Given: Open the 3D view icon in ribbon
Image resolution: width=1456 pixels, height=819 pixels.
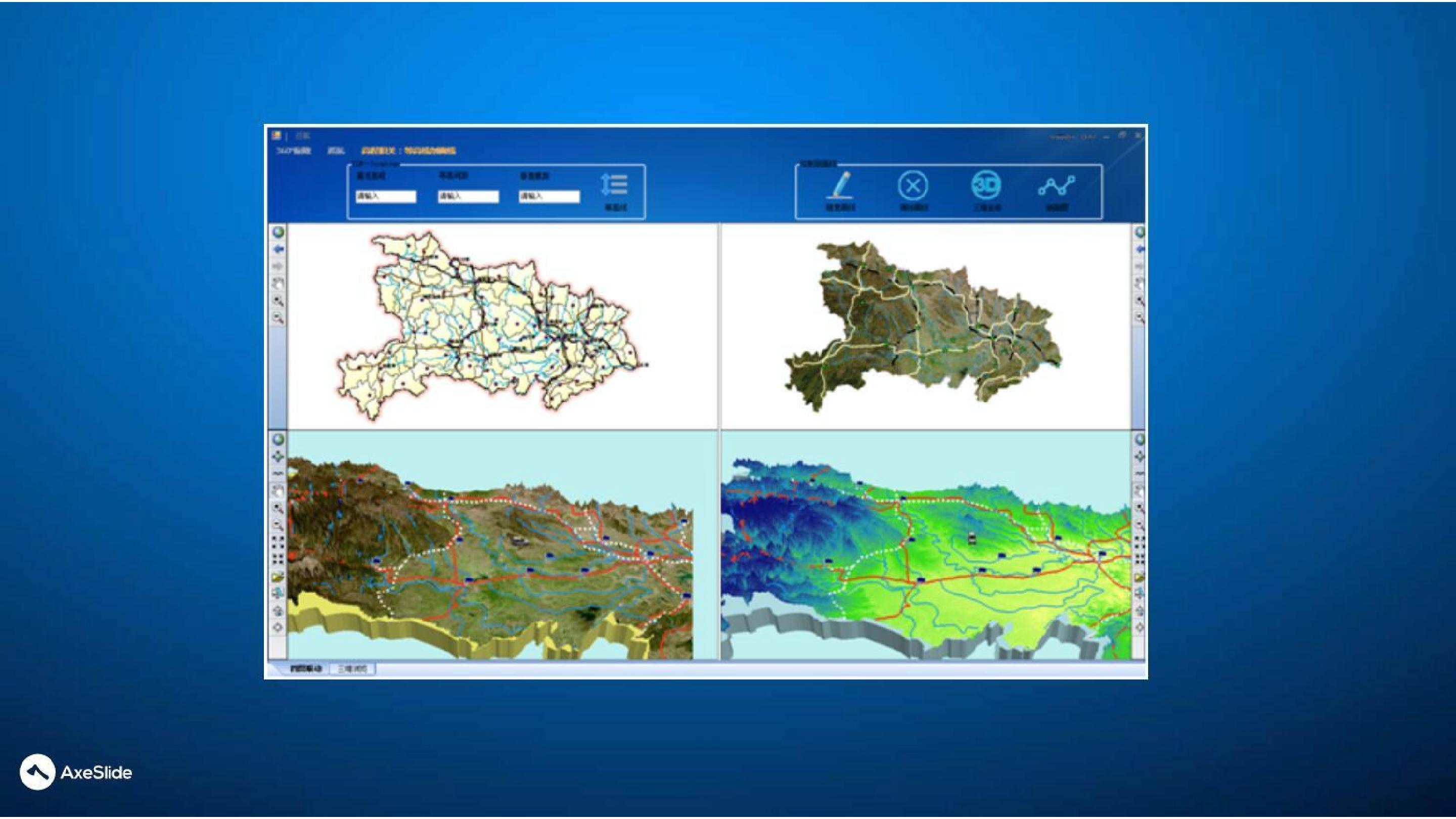Looking at the screenshot, I should [986, 185].
